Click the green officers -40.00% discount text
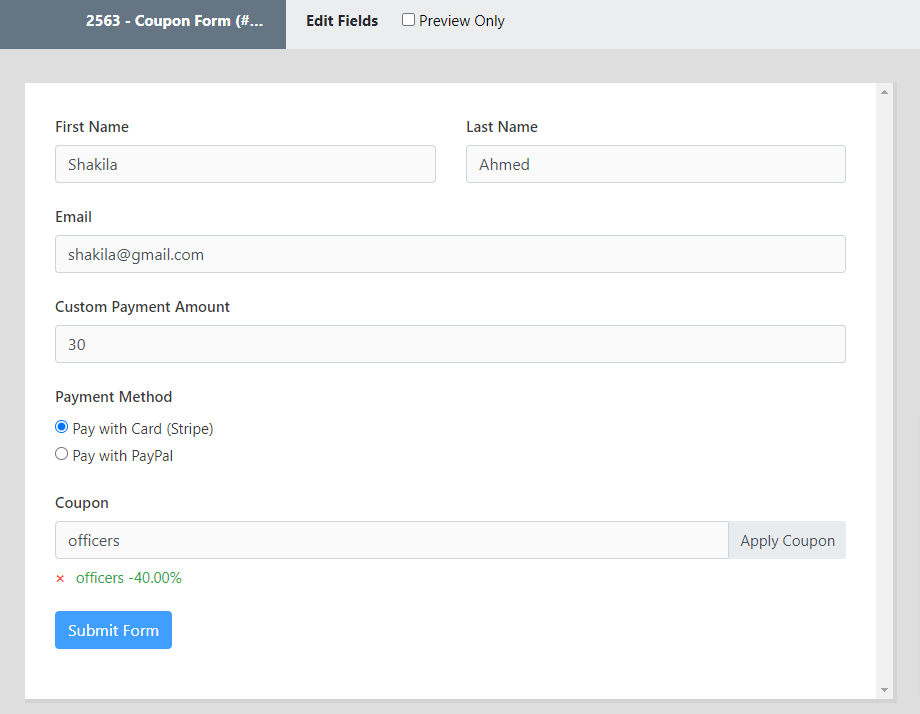 tap(128, 578)
